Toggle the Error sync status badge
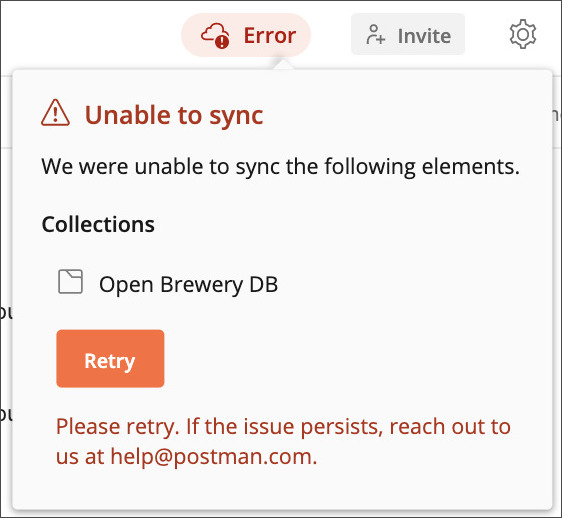 (x=246, y=35)
